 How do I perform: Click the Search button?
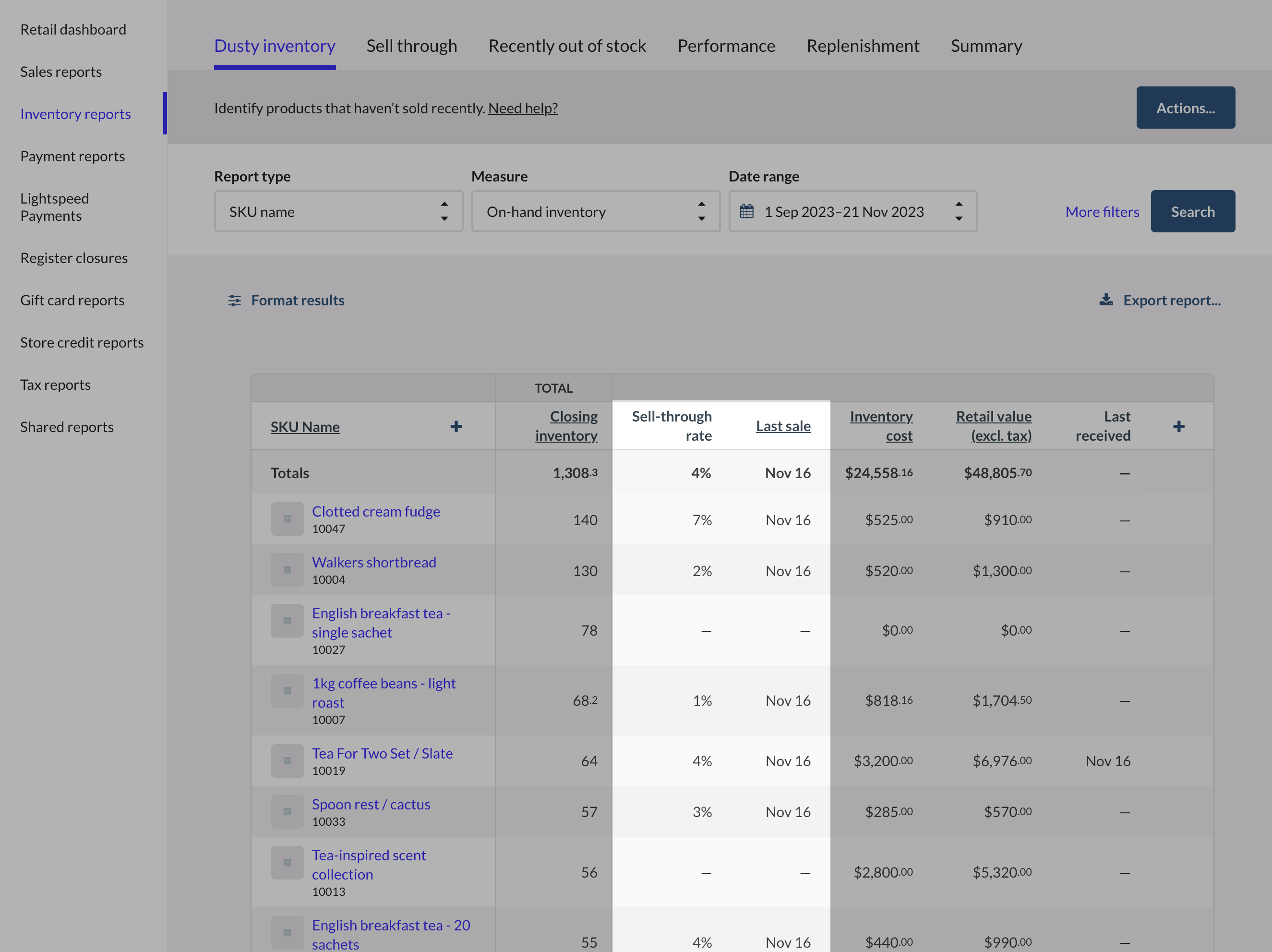coord(1192,212)
